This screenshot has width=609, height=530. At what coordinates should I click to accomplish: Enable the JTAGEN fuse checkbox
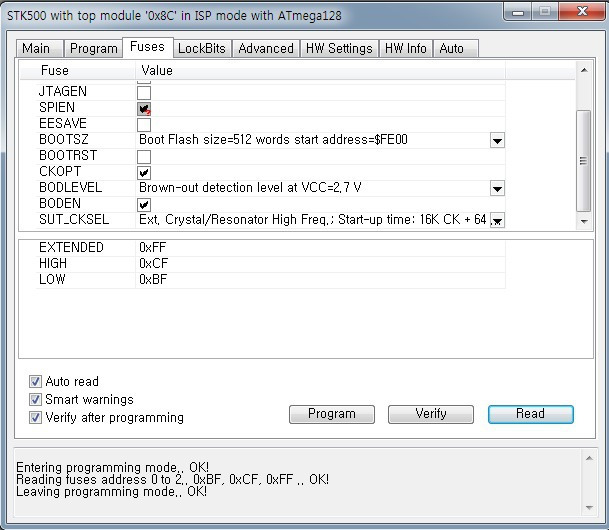[x=144, y=93]
